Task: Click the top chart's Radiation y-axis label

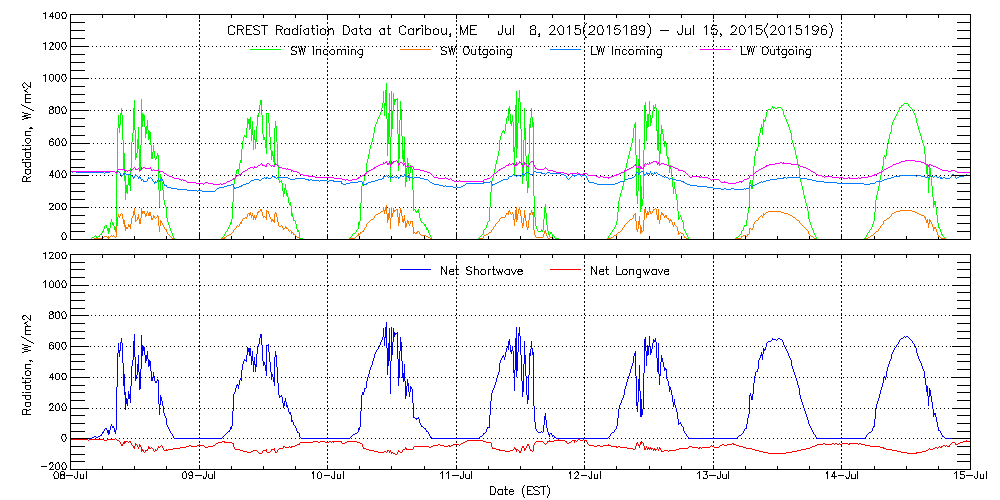Action: click(28, 128)
